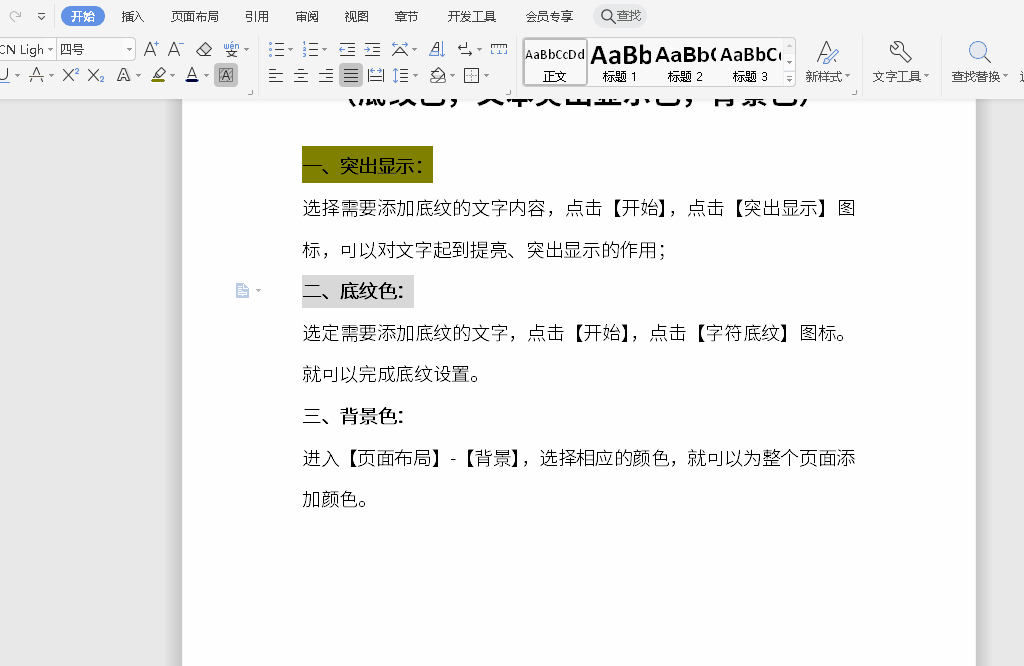Decrease font size with the A- icon
Image resolution: width=1024 pixels, height=666 pixels.
175,49
